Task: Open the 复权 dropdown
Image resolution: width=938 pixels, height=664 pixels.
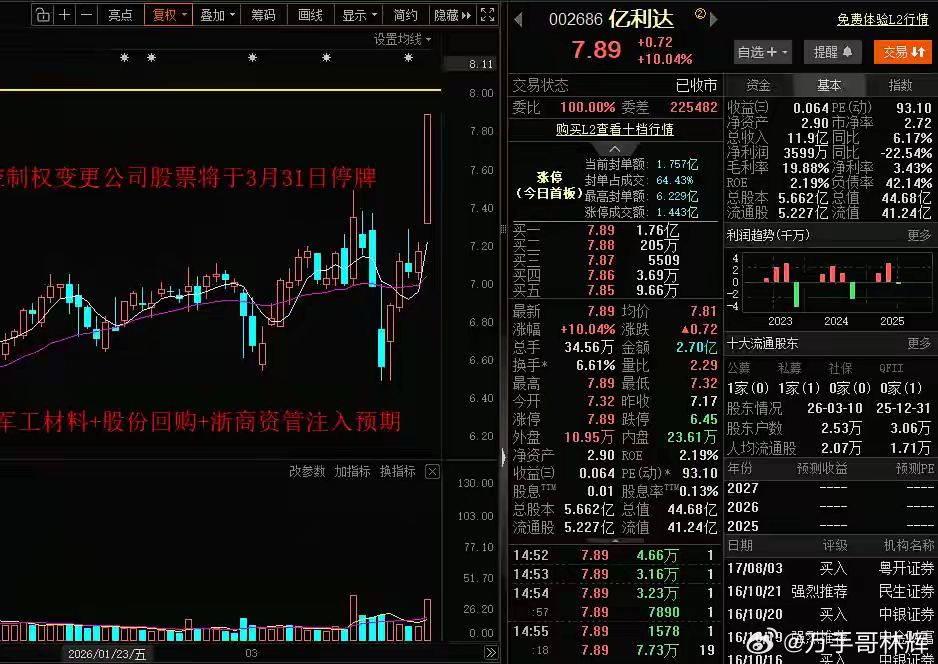Action: 169,15
